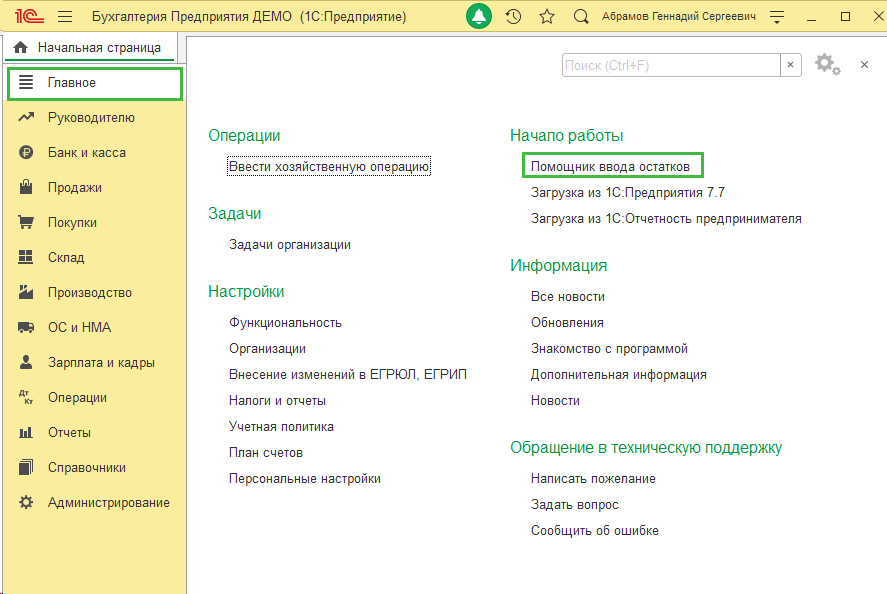
Task: Click the Банк и касса ruble icon
Action: [26, 152]
